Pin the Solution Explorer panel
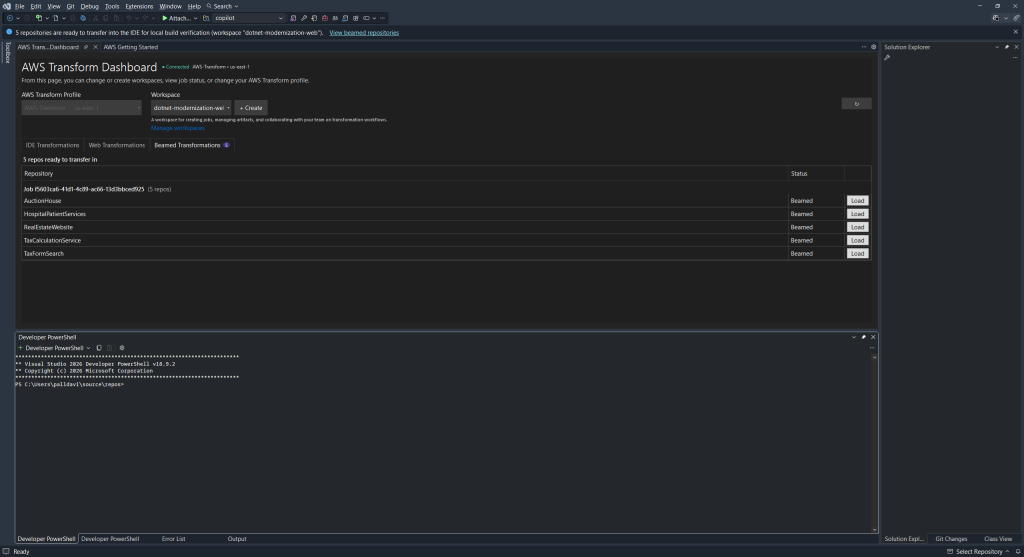 point(1006,47)
